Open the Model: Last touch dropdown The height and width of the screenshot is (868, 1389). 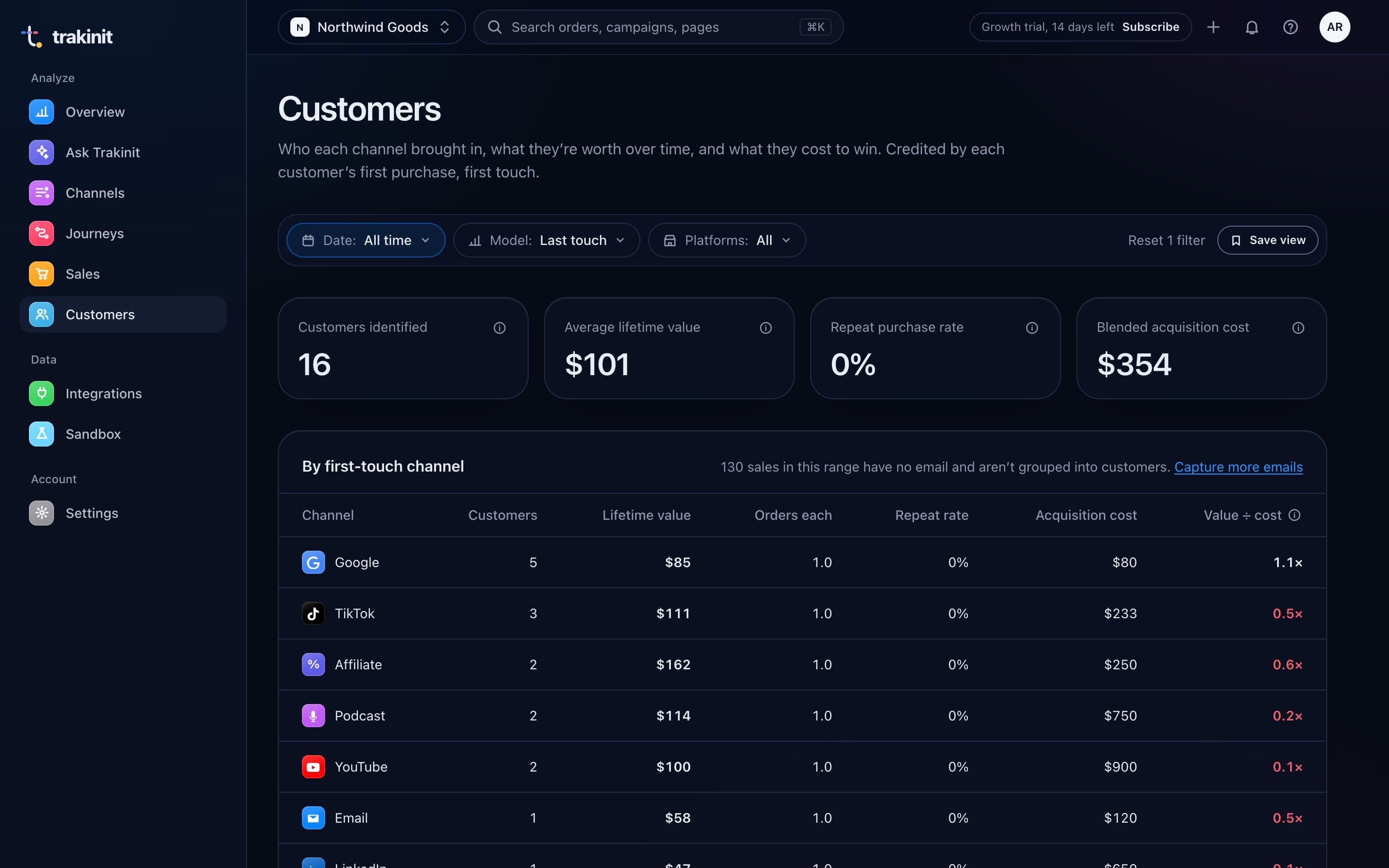tap(546, 240)
